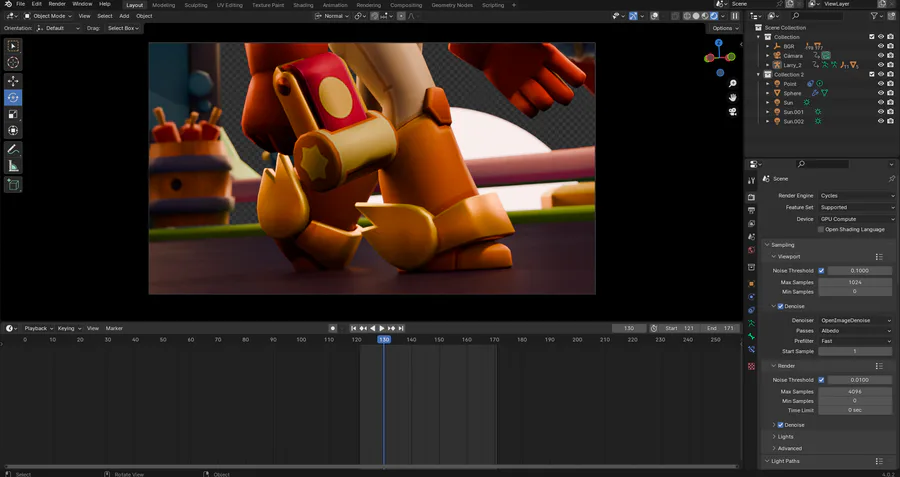
Task: Enable Open Shading Language checkbox
Action: click(x=821, y=230)
